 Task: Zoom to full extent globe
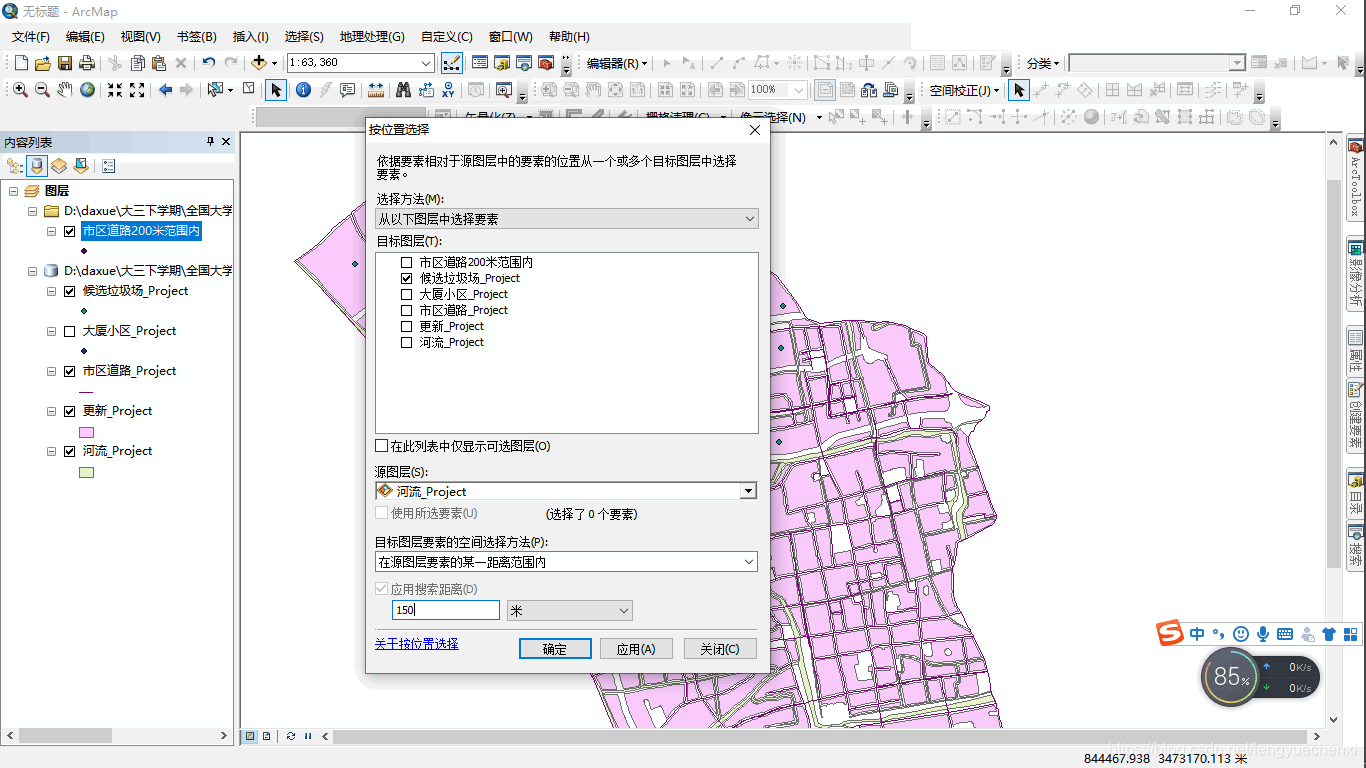[87, 90]
